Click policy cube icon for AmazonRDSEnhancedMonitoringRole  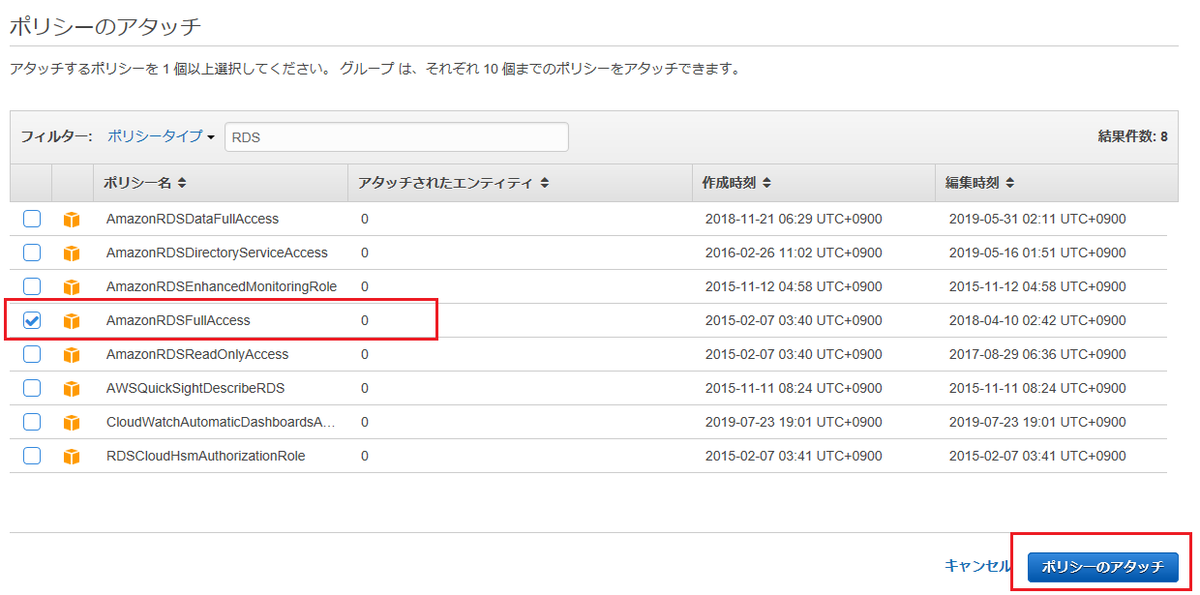(x=71, y=287)
